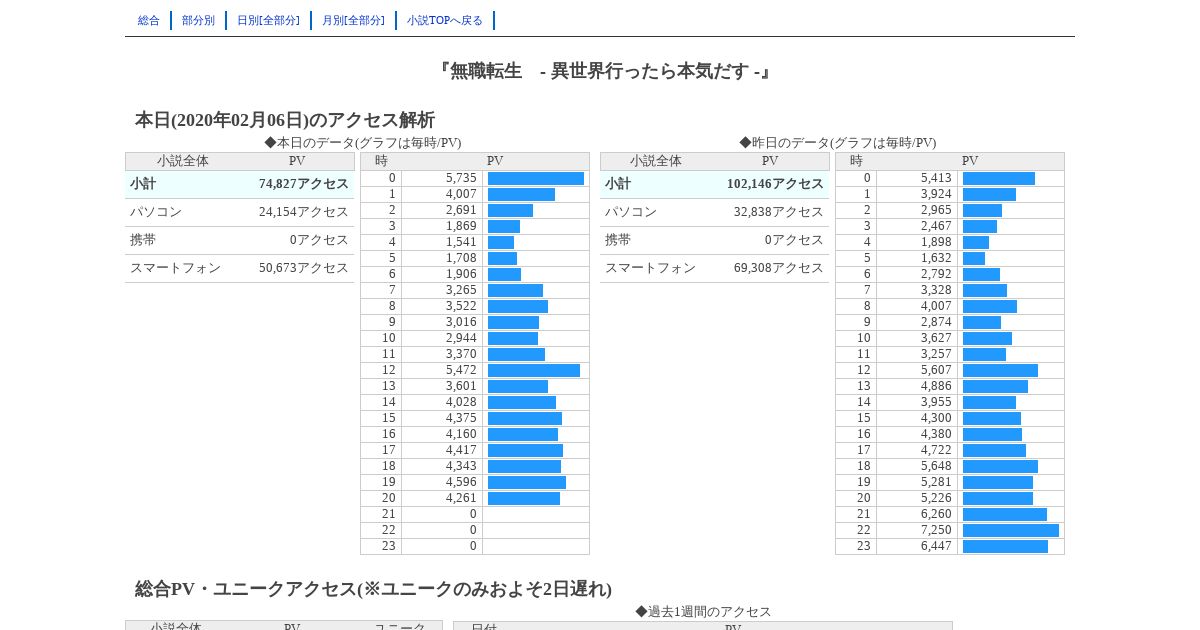This screenshot has width=1200, height=630.
Task: Click the 総合PV・ユニークアクセス section heading
Action: pyautogui.click(x=374, y=589)
